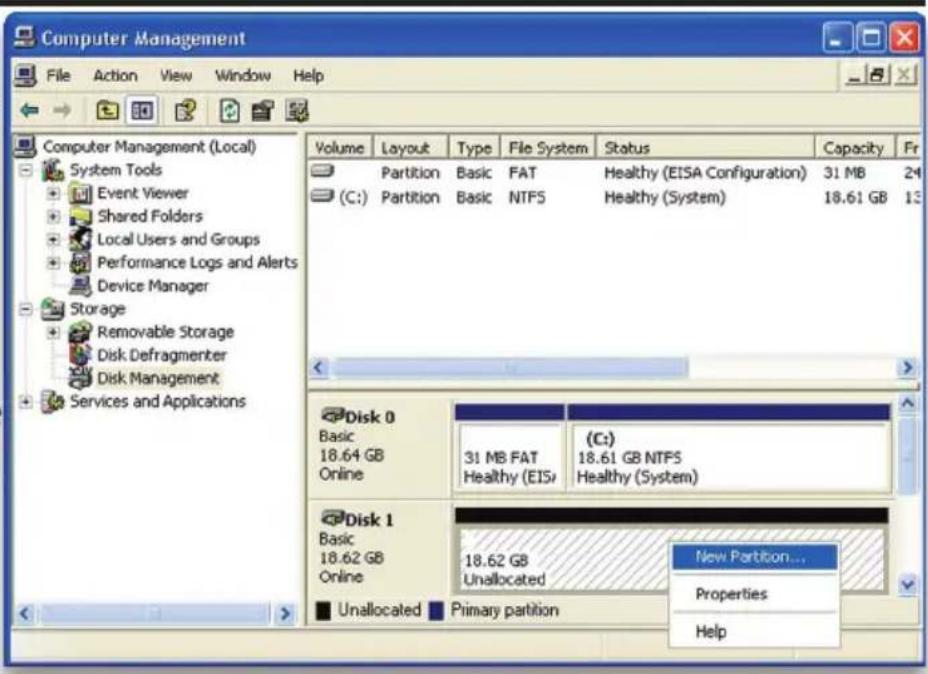The width and height of the screenshot is (928, 674).
Task: Restore the inner MDI child window
Action: click(878, 76)
